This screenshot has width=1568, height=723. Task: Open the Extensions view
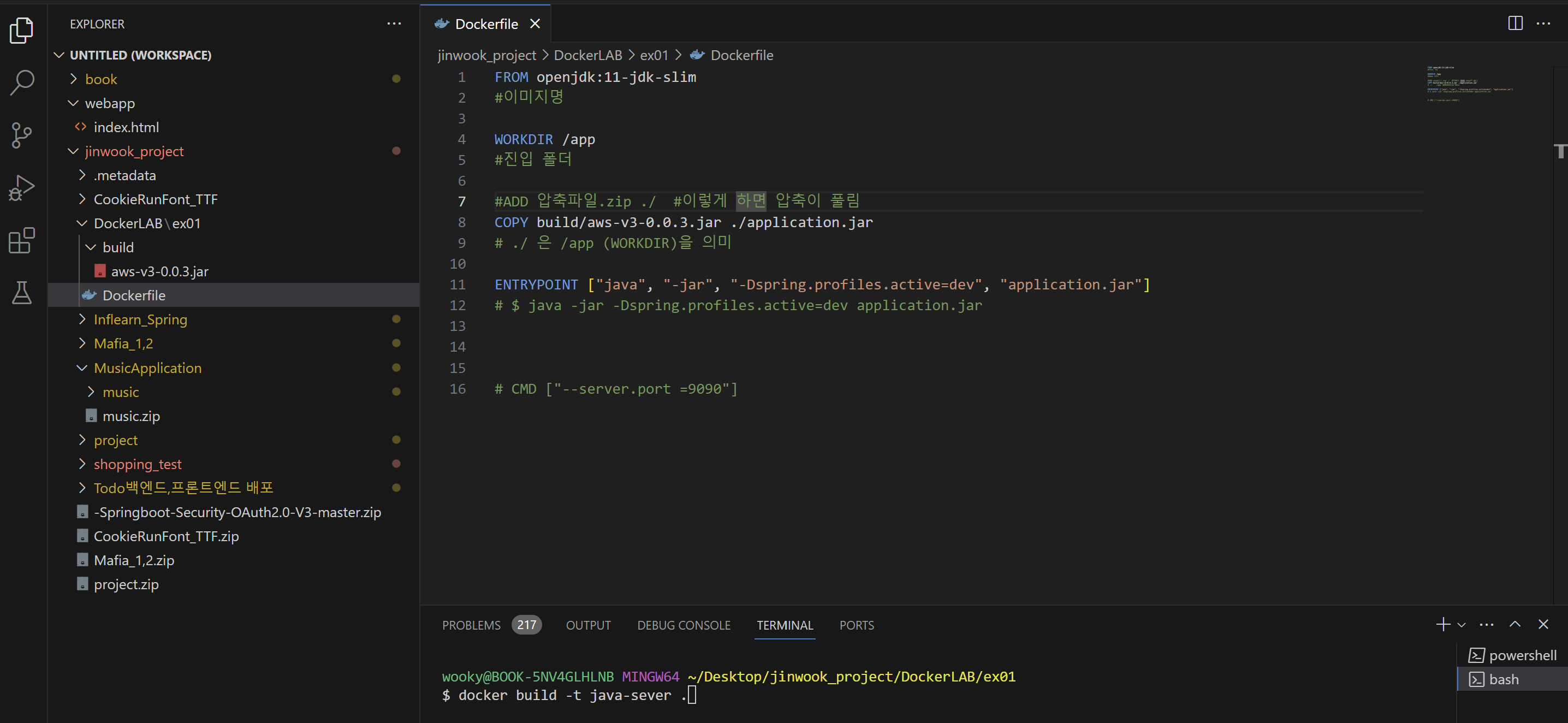pos(22,240)
